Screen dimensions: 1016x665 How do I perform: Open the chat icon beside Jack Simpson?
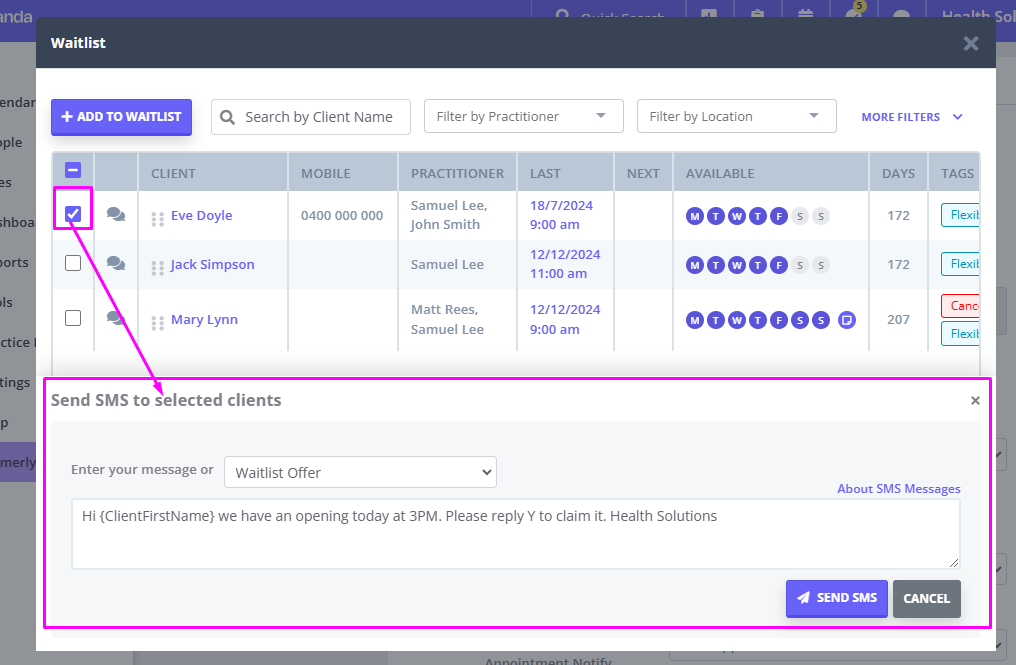pos(116,263)
